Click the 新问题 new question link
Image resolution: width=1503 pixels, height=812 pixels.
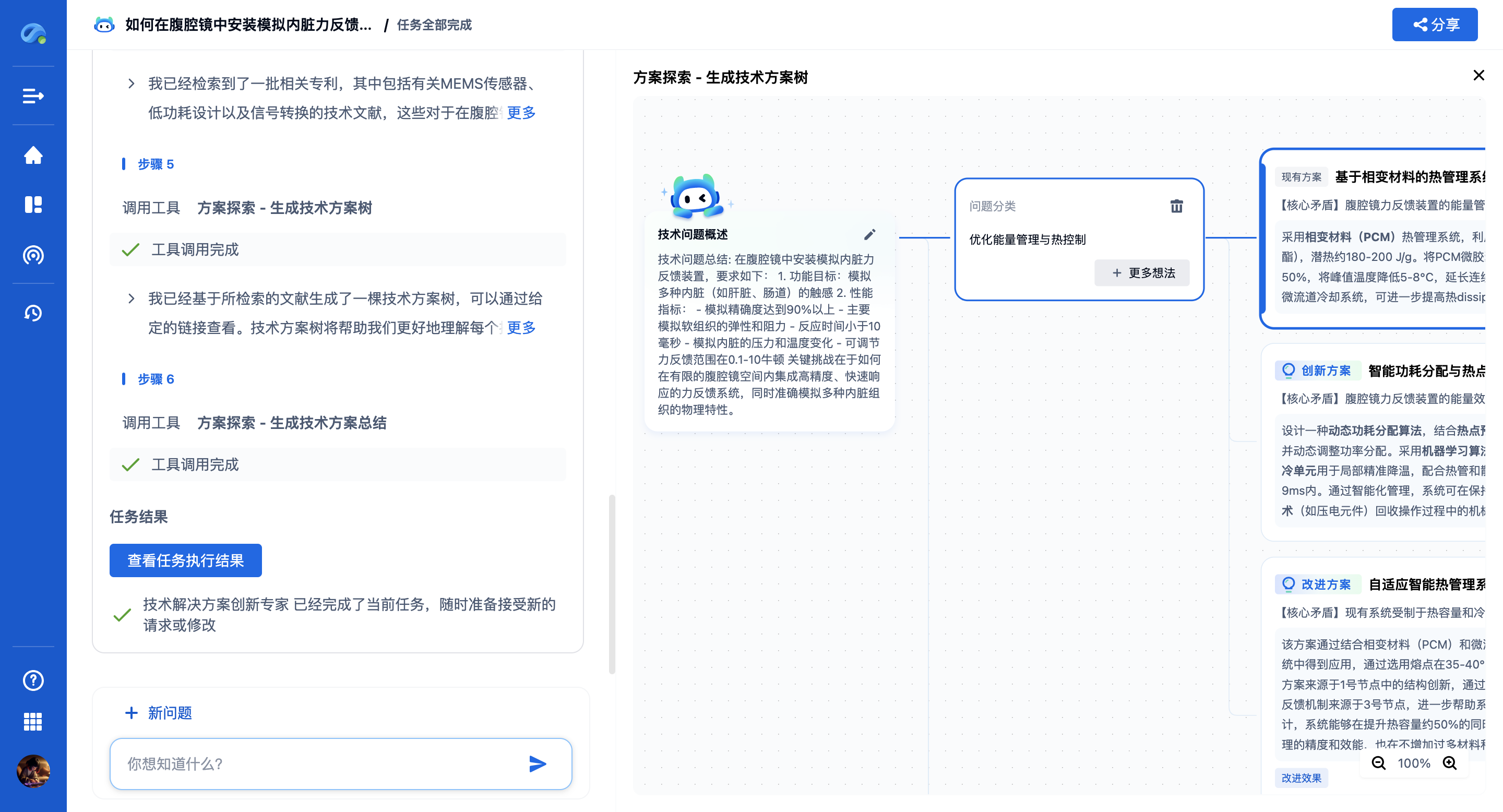[x=158, y=712]
